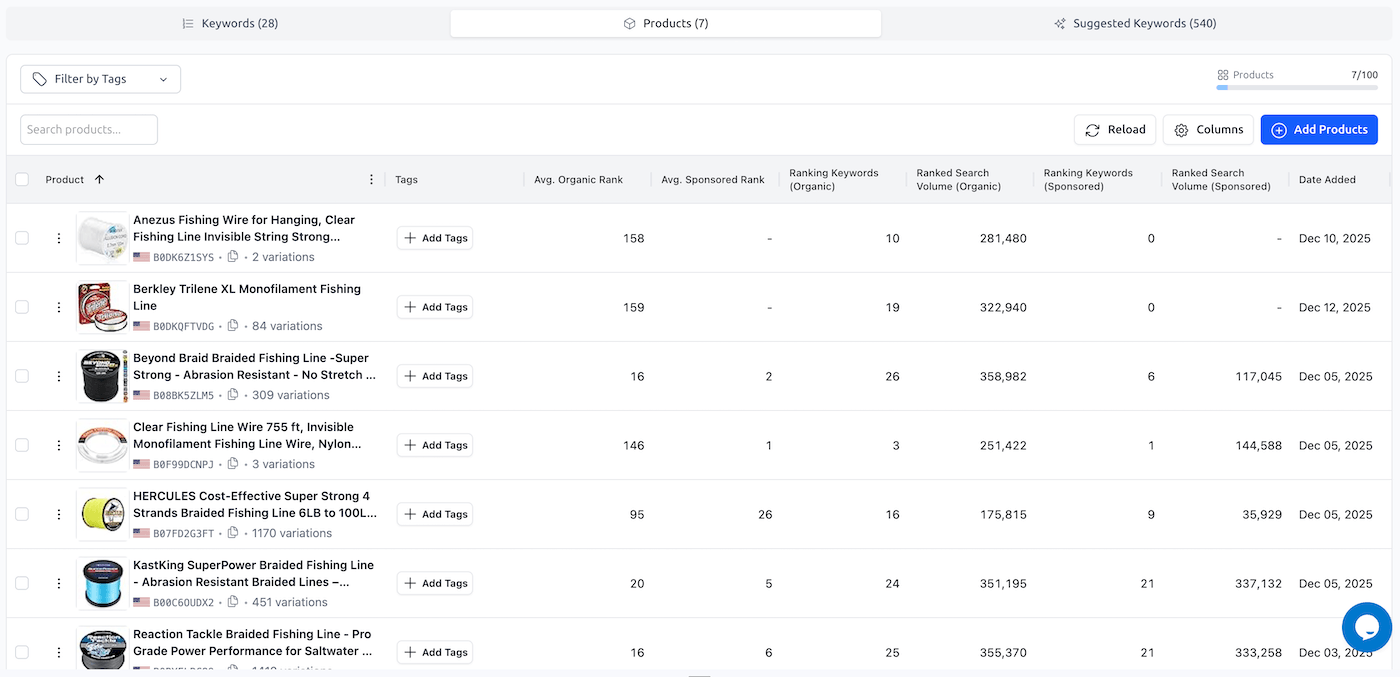The image size is (1400, 677).
Task: Click the Products 7/100 usage progress bar
Action: pyautogui.click(x=1296, y=88)
